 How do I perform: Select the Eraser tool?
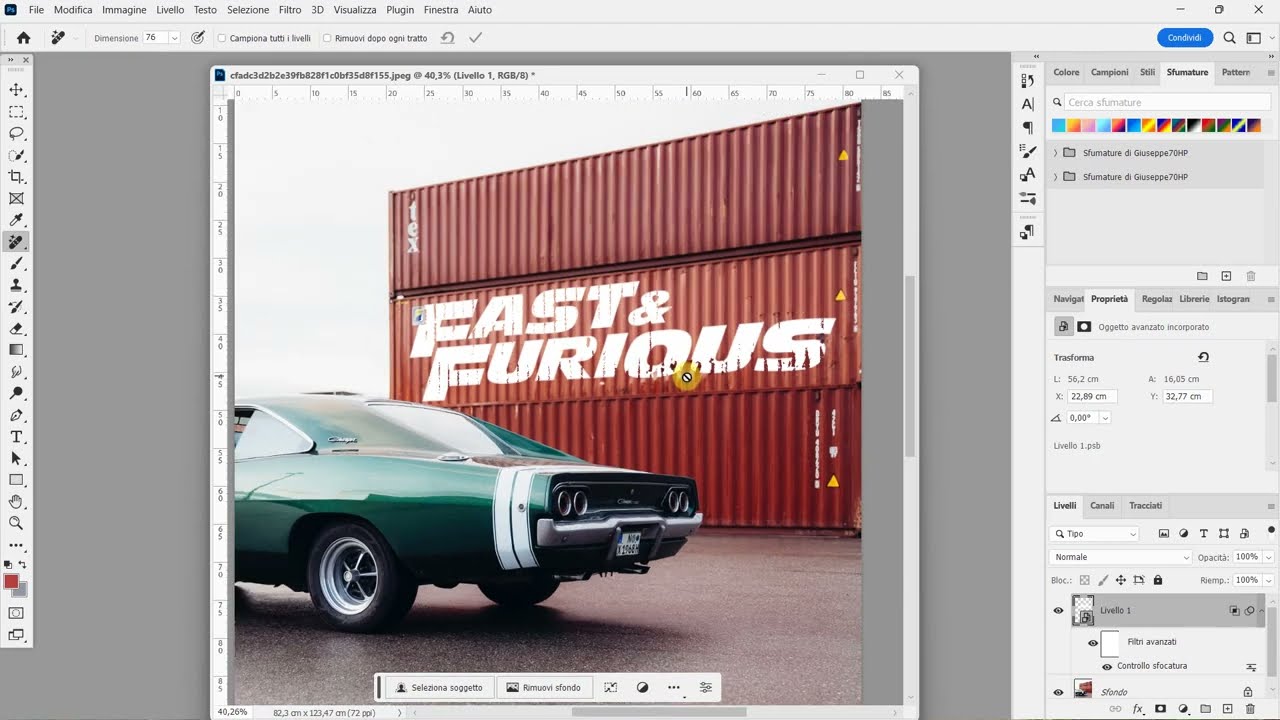pyautogui.click(x=17, y=328)
